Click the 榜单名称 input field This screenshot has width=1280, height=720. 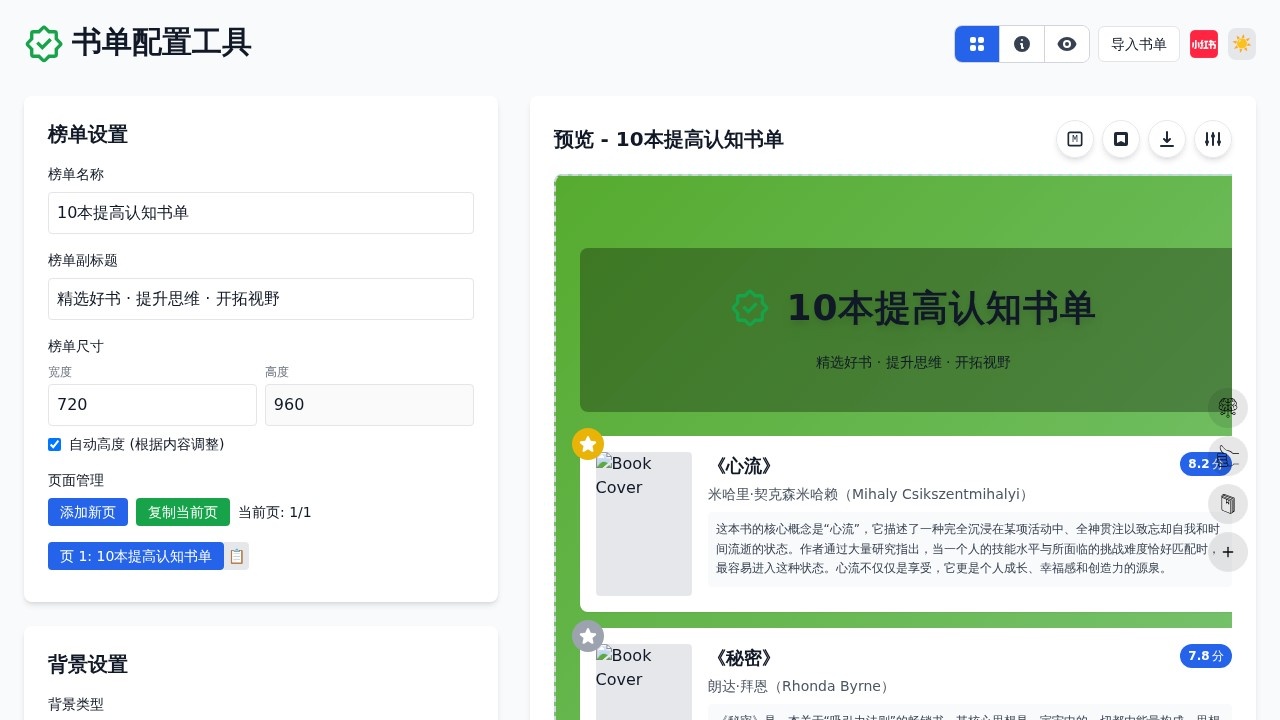click(x=261, y=213)
